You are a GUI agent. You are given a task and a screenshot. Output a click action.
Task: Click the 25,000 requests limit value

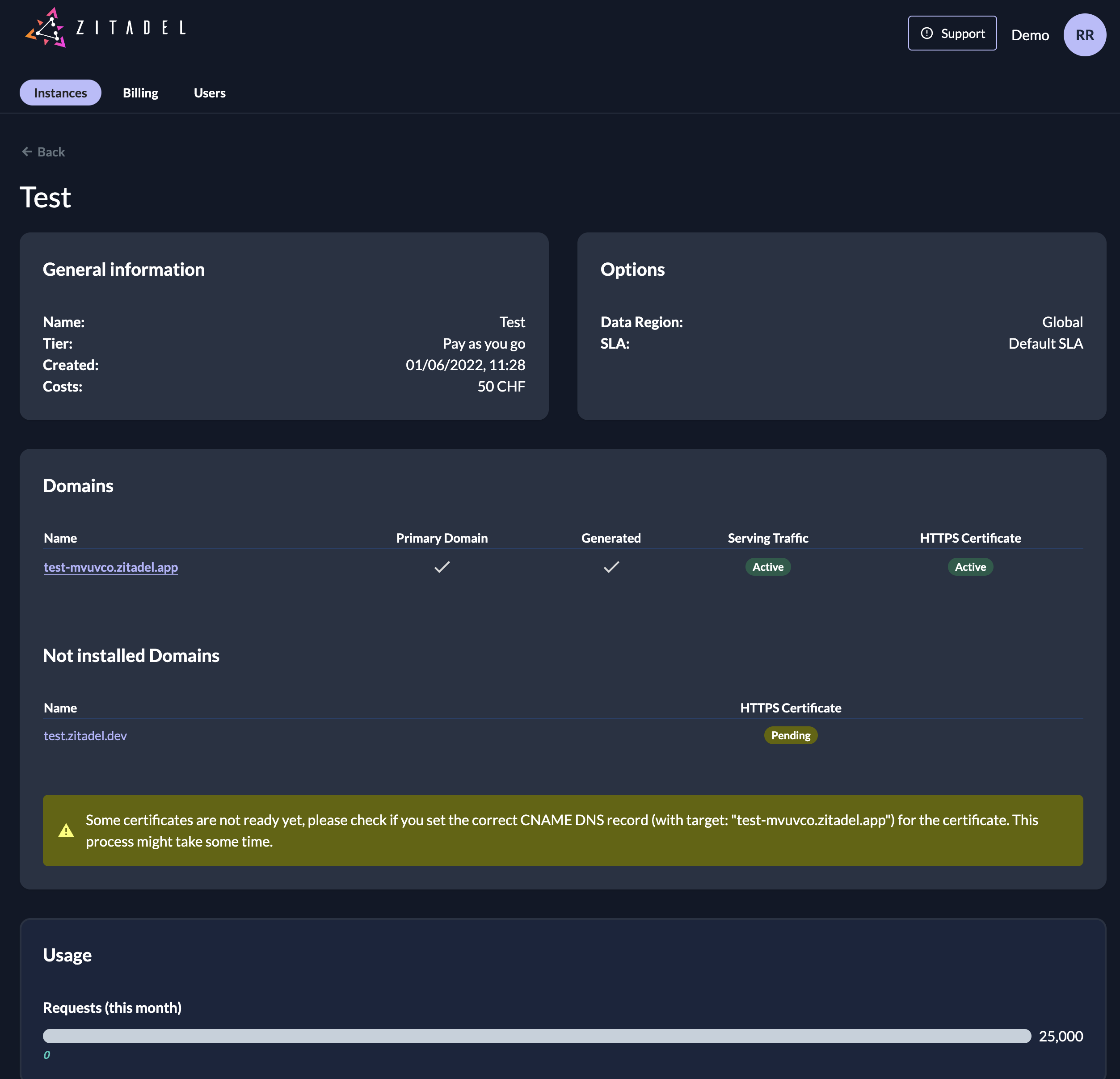[x=1061, y=1036]
